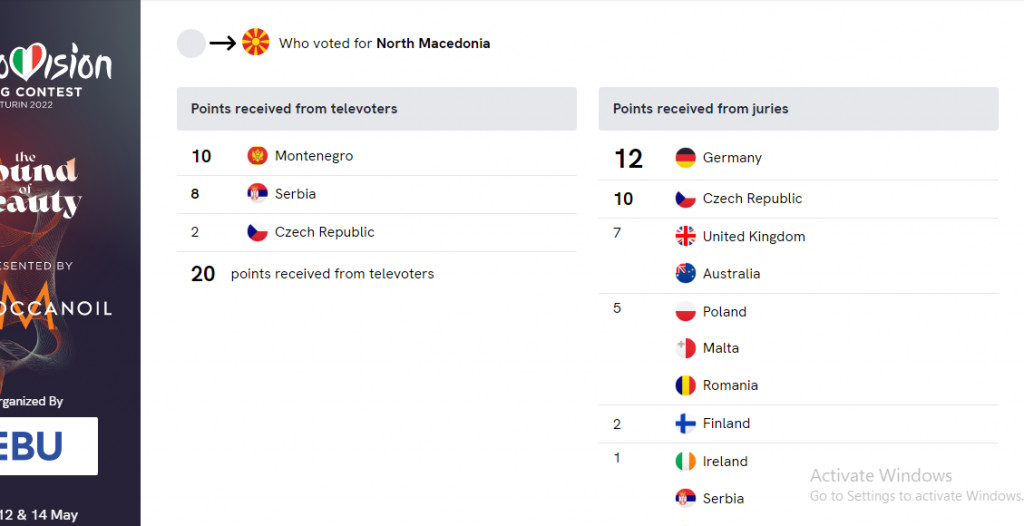The height and width of the screenshot is (526, 1024).
Task: Select Czech Republic in juries list
Action: [x=798, y=199]
